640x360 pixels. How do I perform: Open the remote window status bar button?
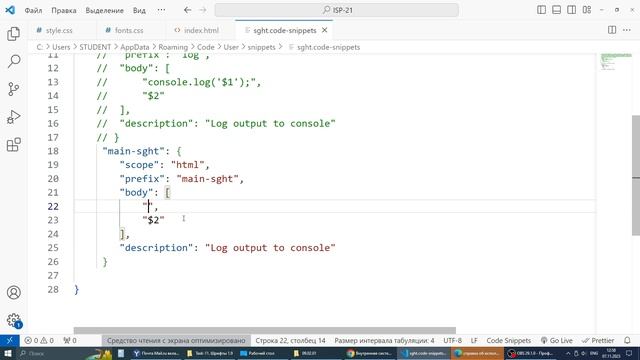9,340
